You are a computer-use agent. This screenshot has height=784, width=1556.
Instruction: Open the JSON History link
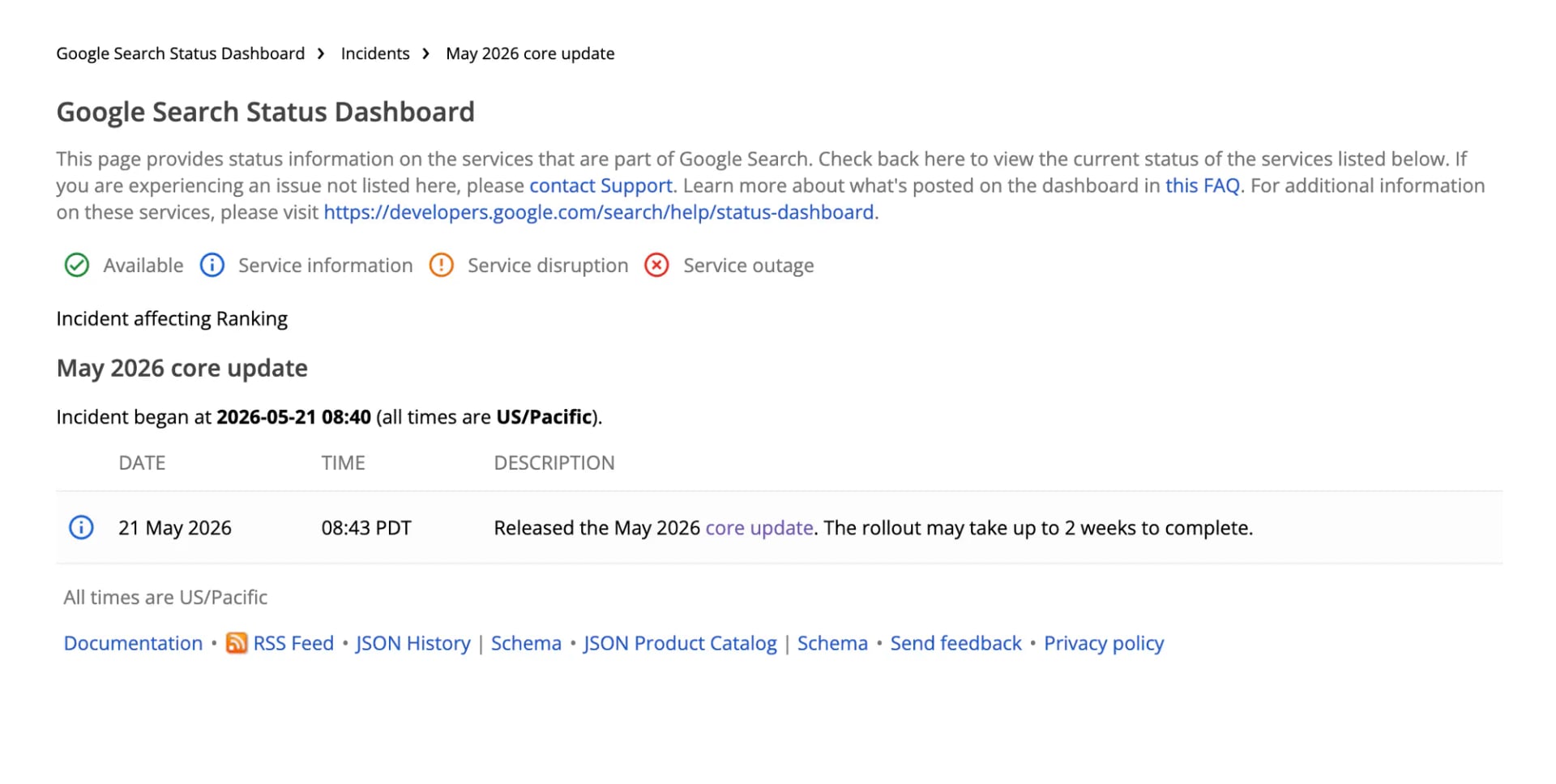click(413, 643)
